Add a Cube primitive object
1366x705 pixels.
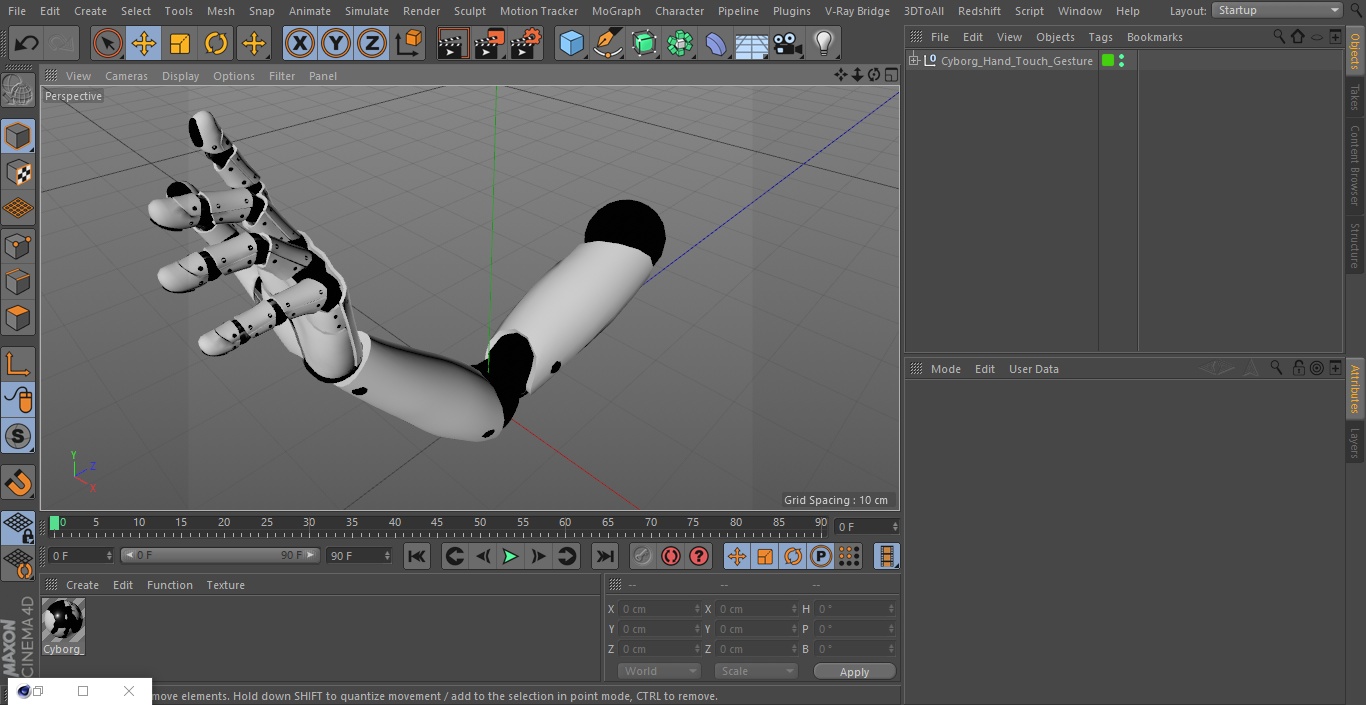(x=571, y=44)
